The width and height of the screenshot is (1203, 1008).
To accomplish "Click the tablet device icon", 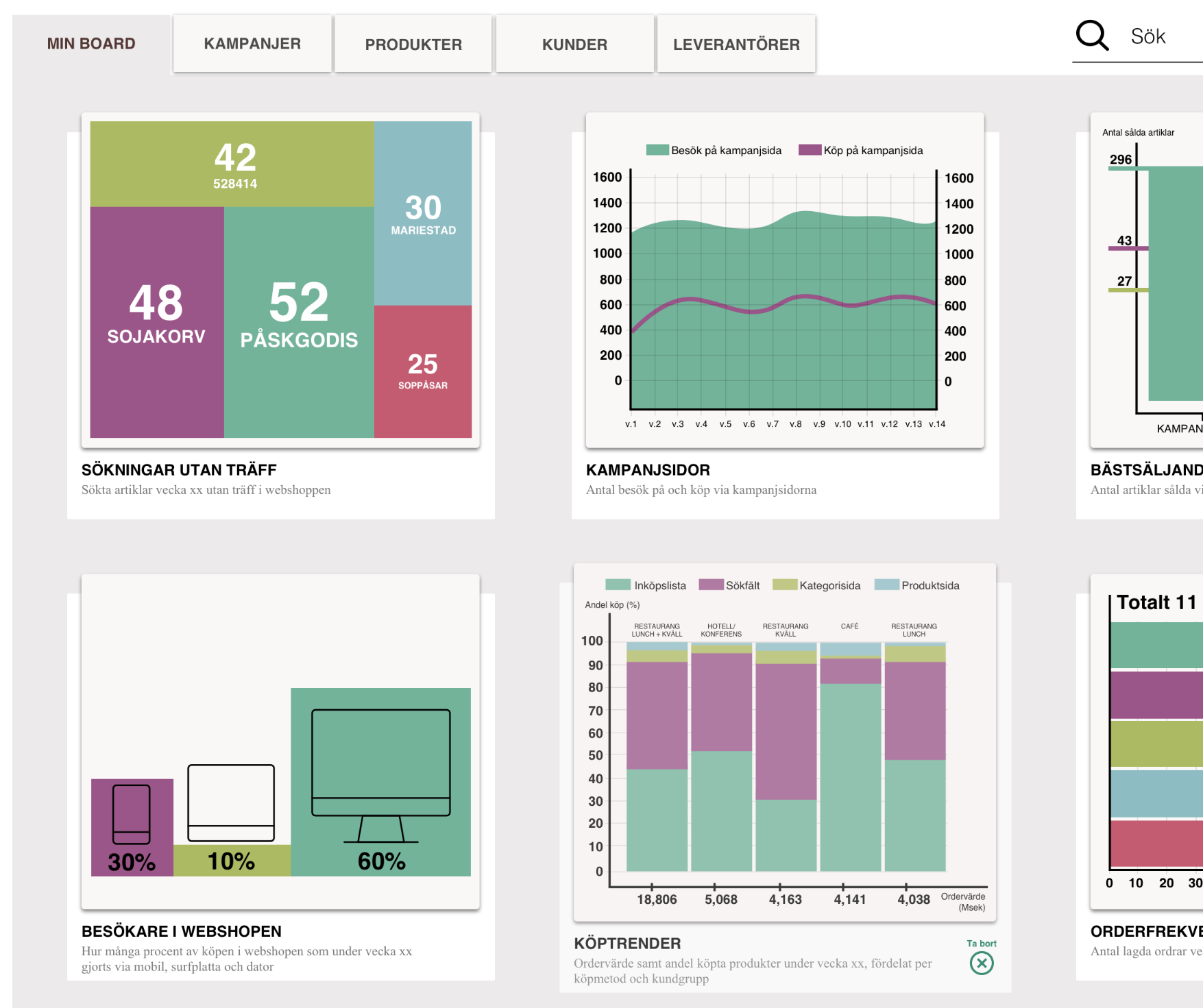I will pyautogui.click(x=231, y=802).
